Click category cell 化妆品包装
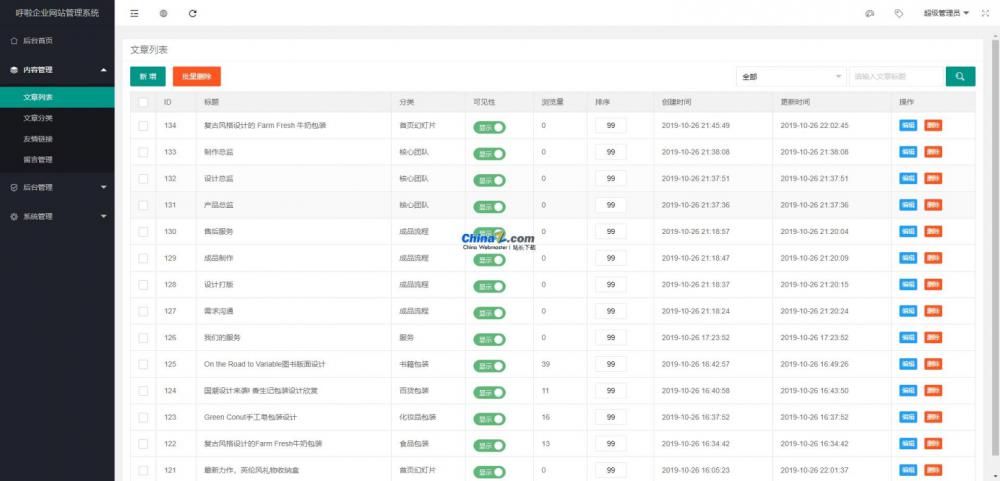The width and height of the screenshot is (1000, 481). click(x=418, y=417)
